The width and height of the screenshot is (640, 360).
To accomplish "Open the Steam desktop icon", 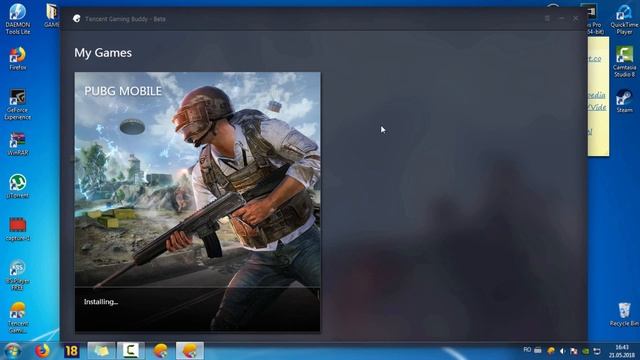I will pos(624,101).
